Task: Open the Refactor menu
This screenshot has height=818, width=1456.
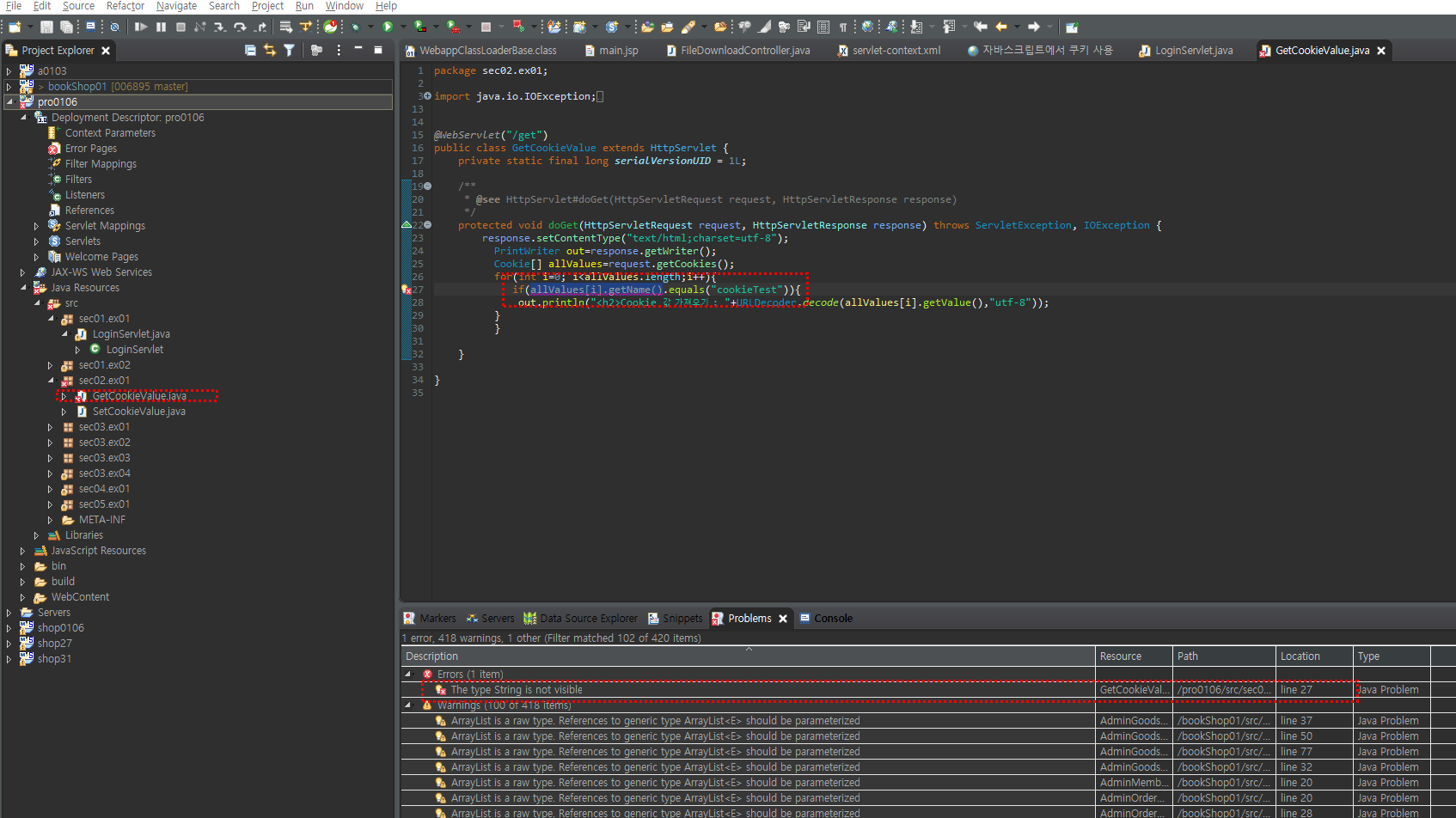Action: pyautogui.click(x=125, y=6)
